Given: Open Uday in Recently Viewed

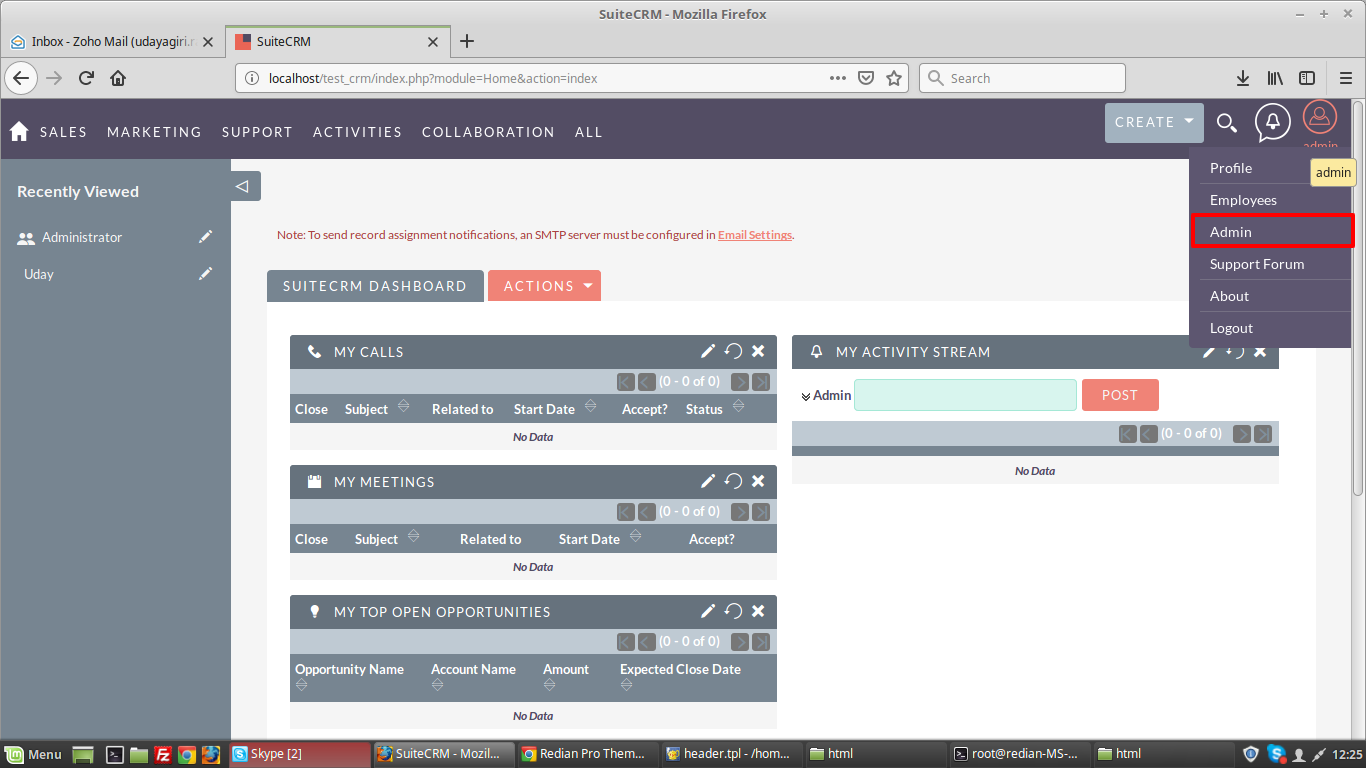Looking at the screenshot, I should pos(39,274).
